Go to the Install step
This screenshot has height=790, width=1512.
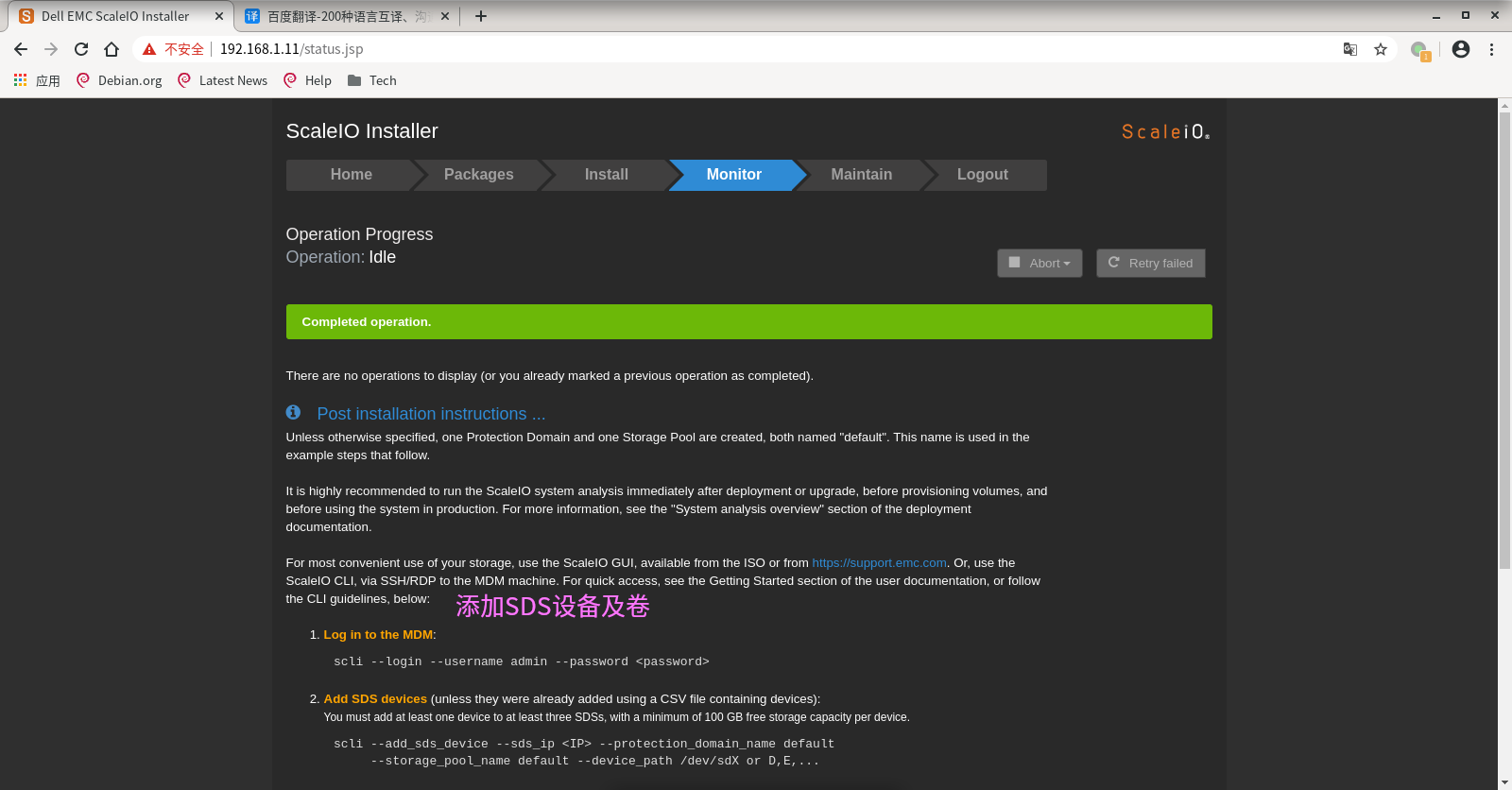(606, 175)
